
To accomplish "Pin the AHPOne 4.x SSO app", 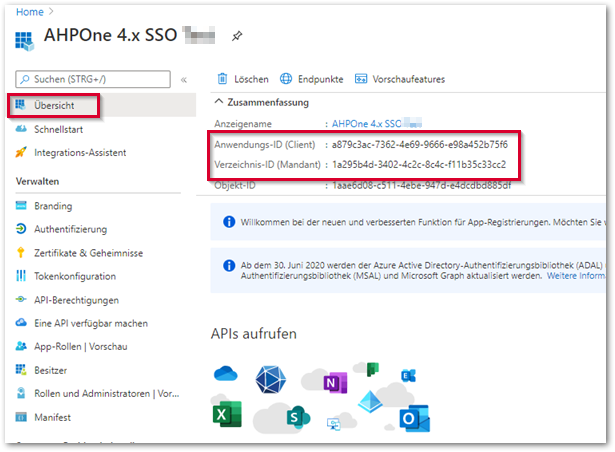I will [237, 36].
